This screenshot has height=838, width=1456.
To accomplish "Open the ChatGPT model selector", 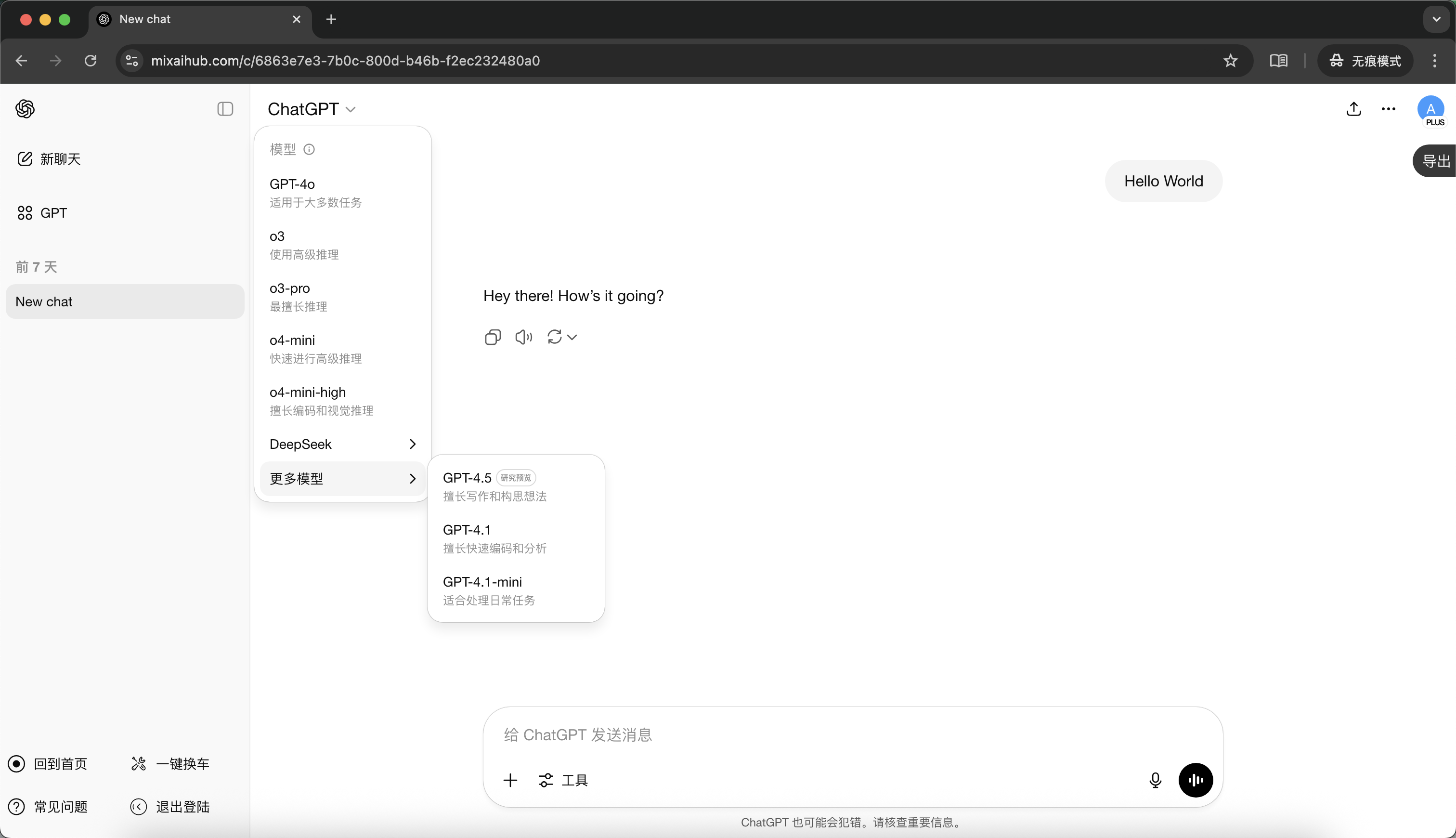I will 311,109.
